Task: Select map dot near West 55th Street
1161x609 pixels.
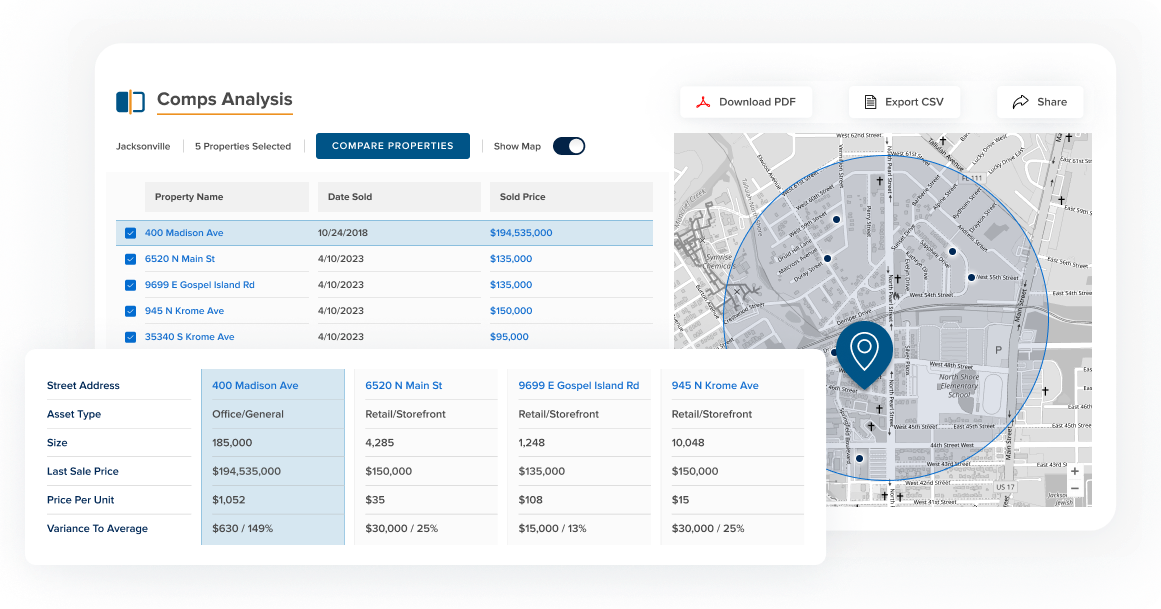Action: pos(971,278)
